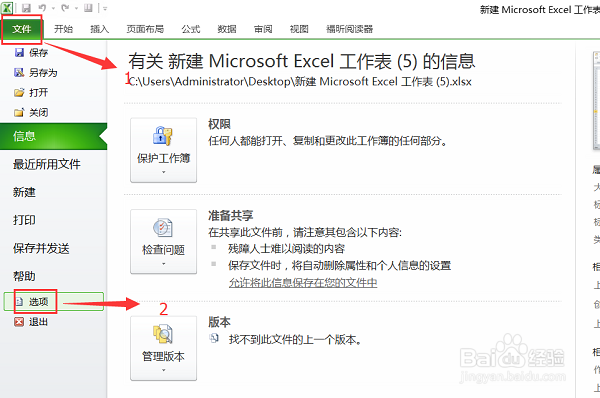Screen dimensions: 600x398
Task: Click the file path ending in 工作表 (5).xlsx
Action: [x=300, y=82]
